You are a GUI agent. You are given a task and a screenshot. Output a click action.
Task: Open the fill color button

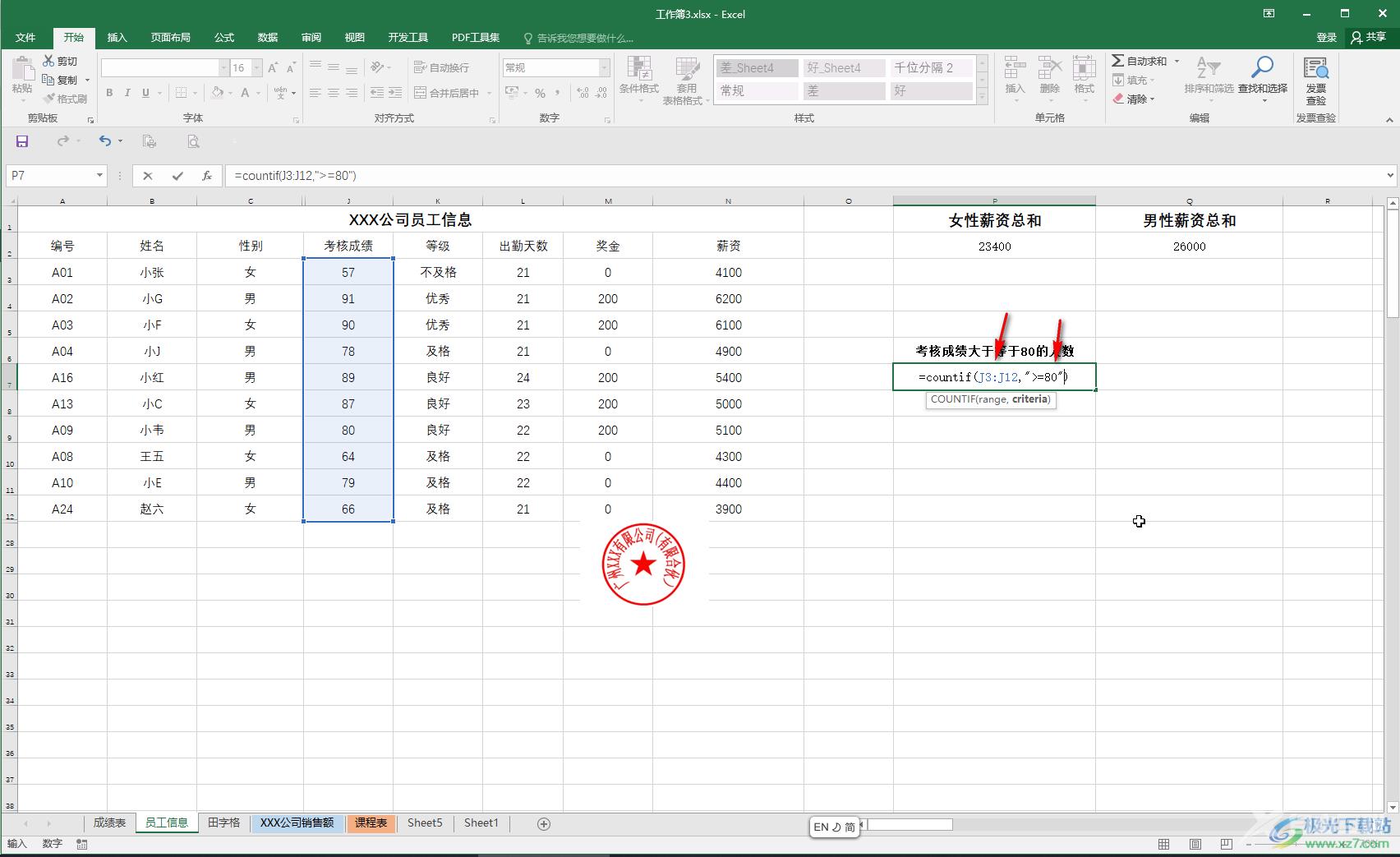[x=217, y=93]
